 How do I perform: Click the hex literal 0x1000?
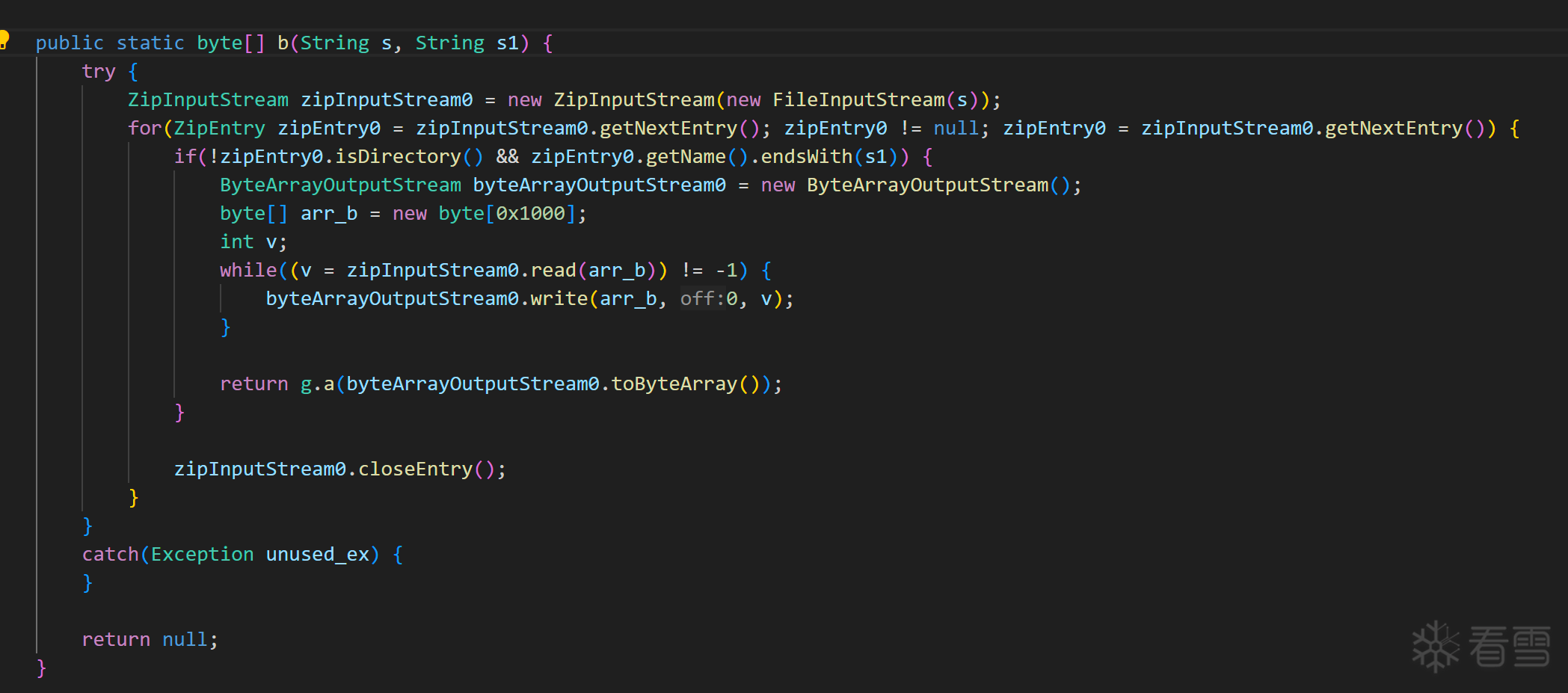(x=531, y=214)
